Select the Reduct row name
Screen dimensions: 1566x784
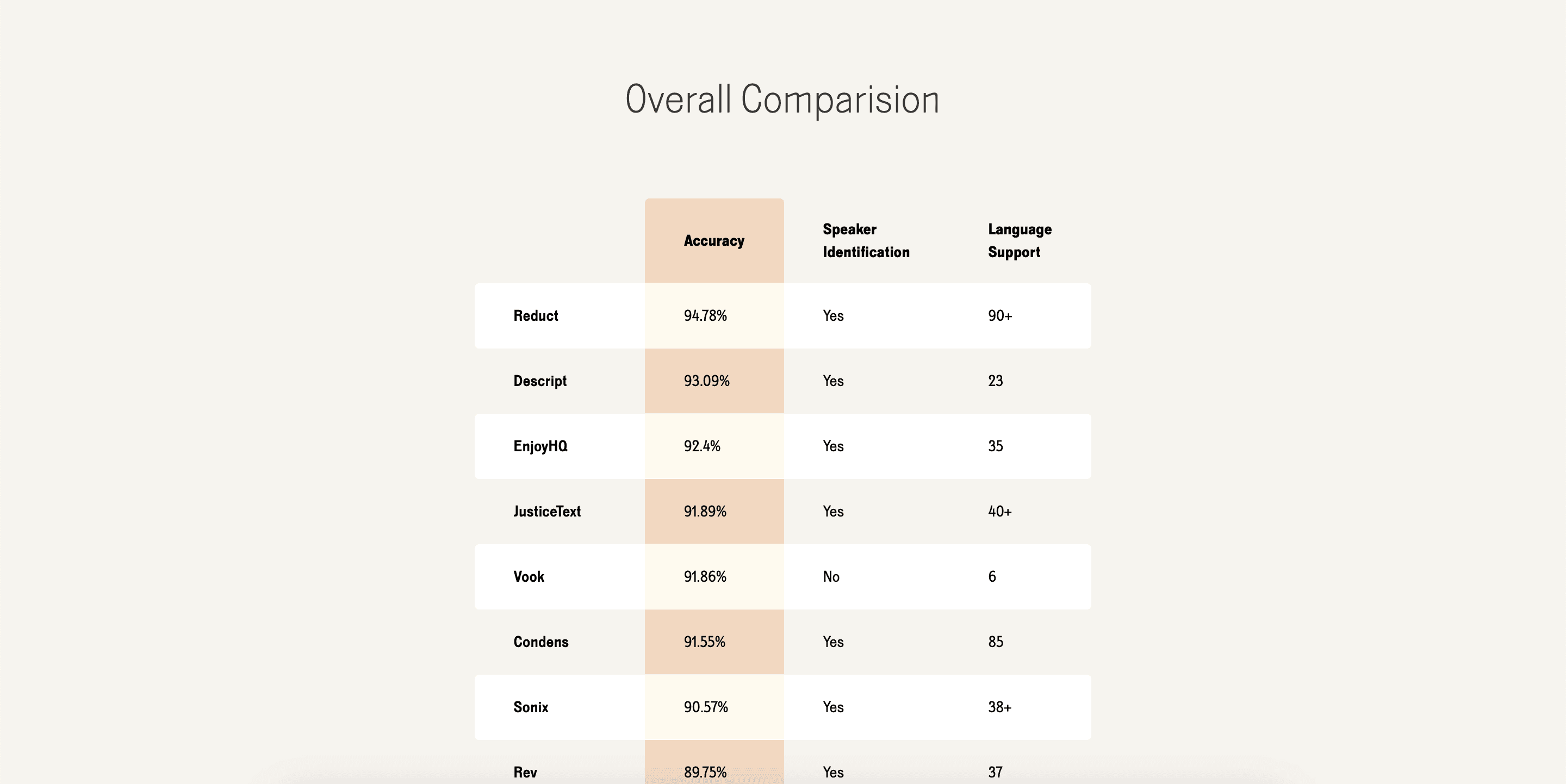pos(536,315)
